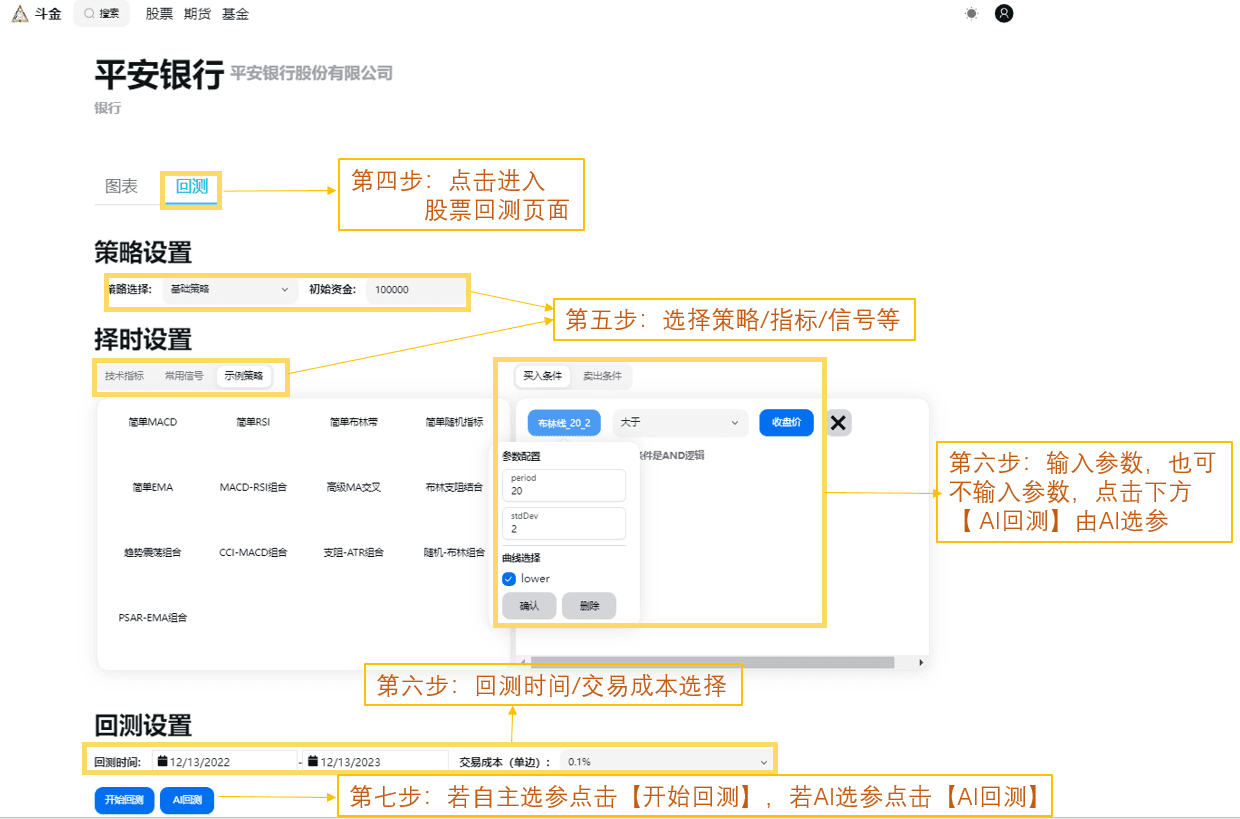This screenshot has width=1240, height=819.
Task: Open the 期货 menu
Action: 197,14
